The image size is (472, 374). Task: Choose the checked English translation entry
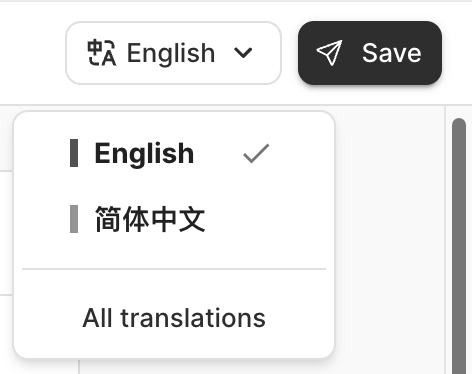click(x=174, y=153)
